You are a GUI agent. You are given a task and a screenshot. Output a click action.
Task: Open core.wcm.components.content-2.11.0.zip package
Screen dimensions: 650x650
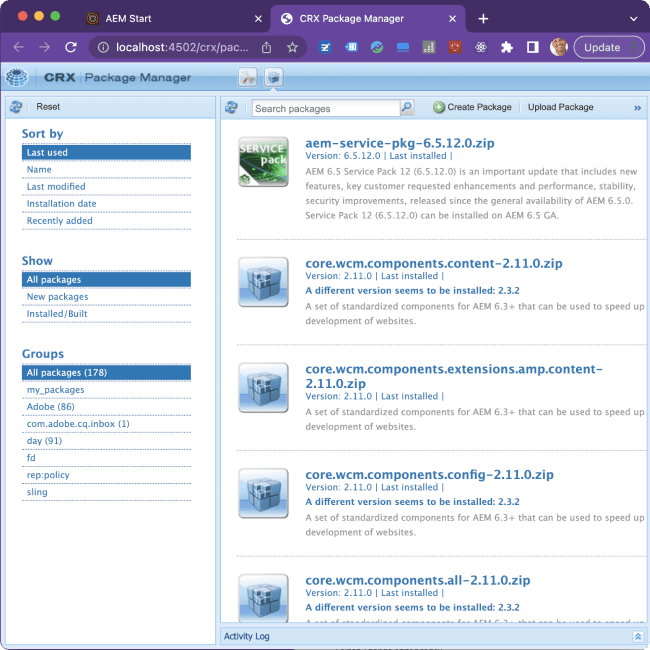434,263
